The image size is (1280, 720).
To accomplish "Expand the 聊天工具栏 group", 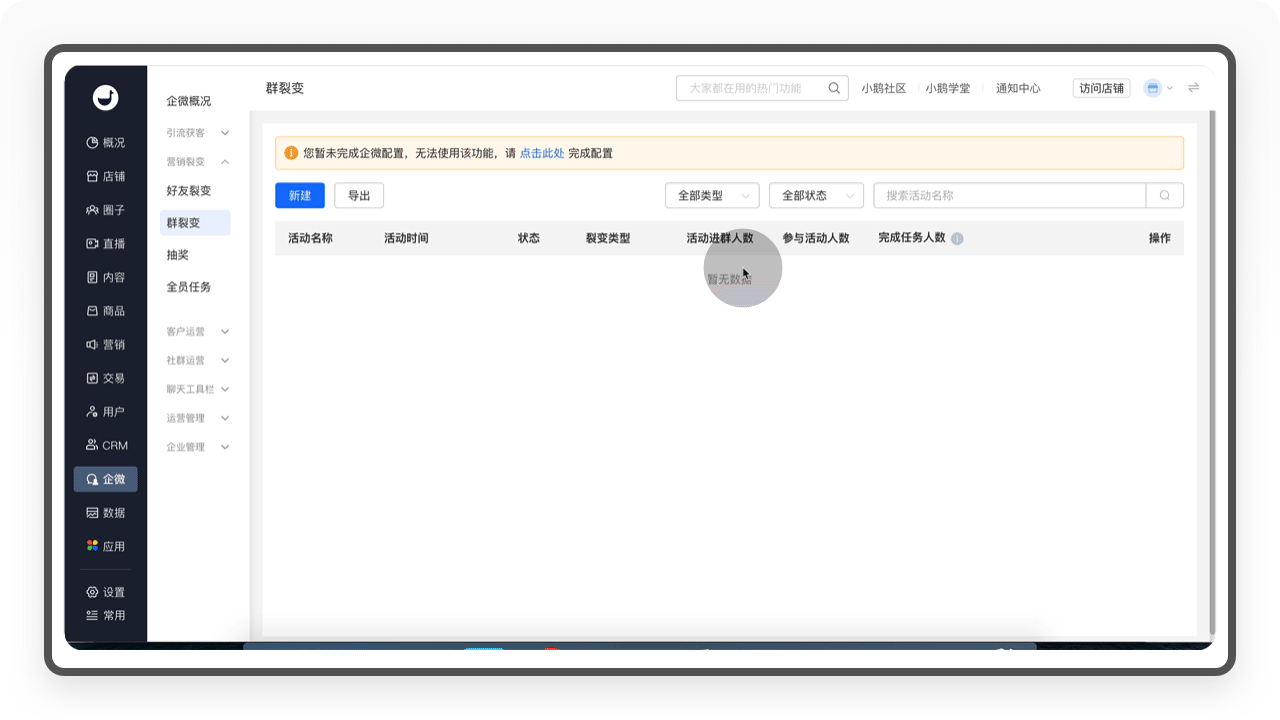I will point(197,390).
